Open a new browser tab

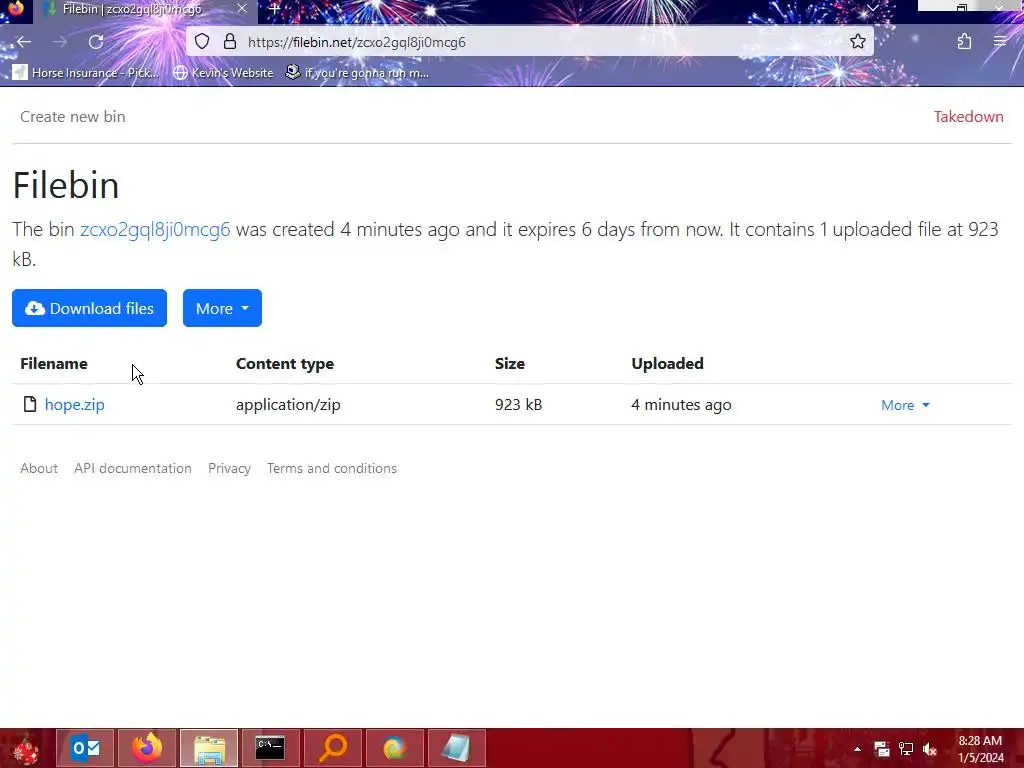pos(275,9)
